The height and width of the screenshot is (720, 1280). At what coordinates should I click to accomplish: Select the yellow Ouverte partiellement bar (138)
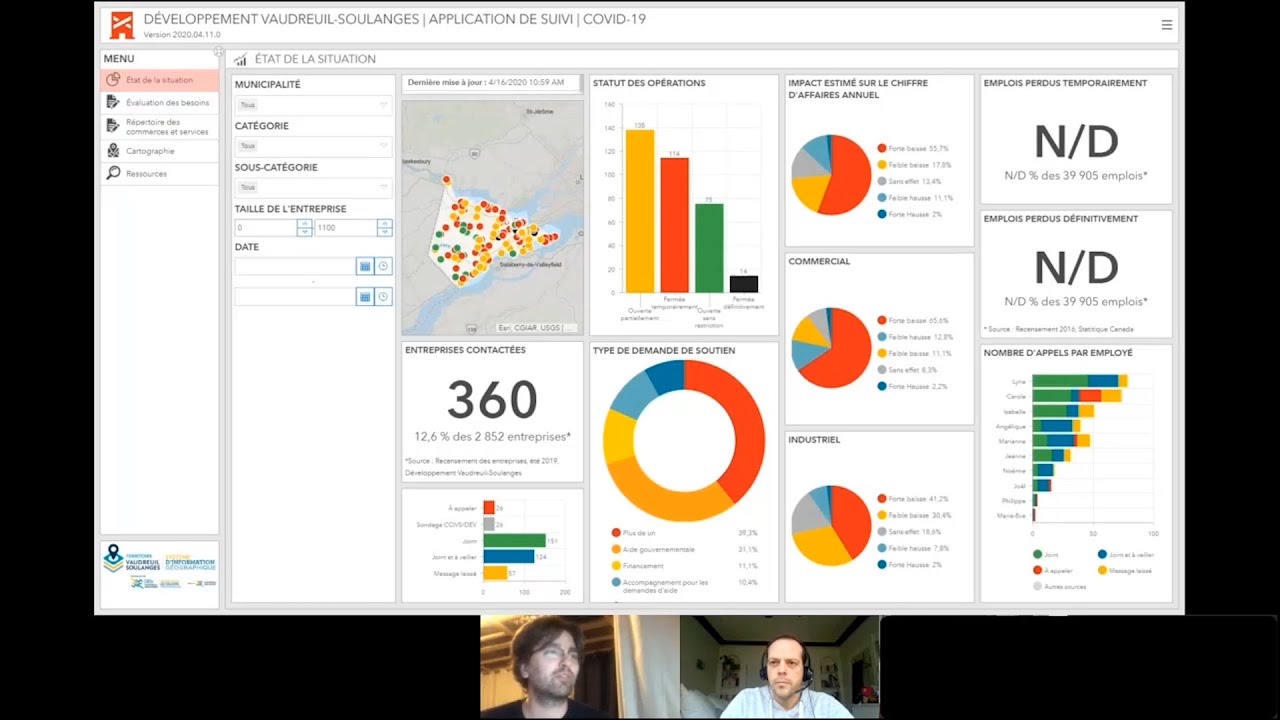(x=640, y=211)
